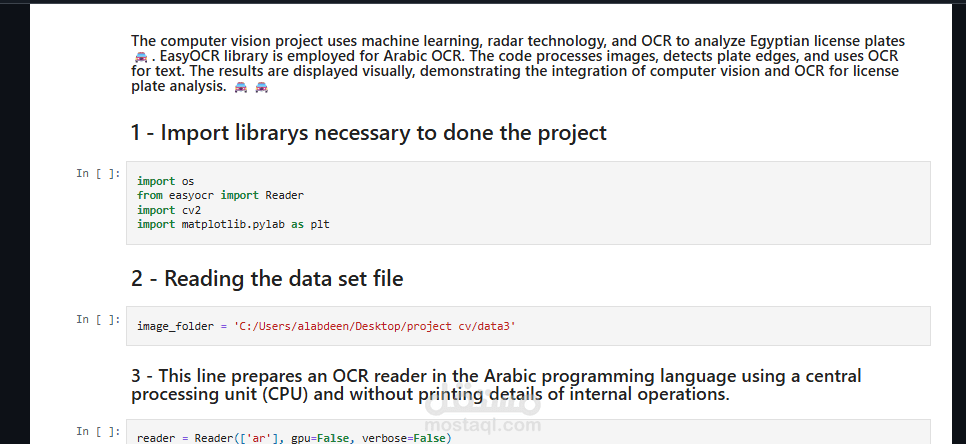Click the red data3 folder path string
This screenshot has height=444, width=966.
click(374, 327)
